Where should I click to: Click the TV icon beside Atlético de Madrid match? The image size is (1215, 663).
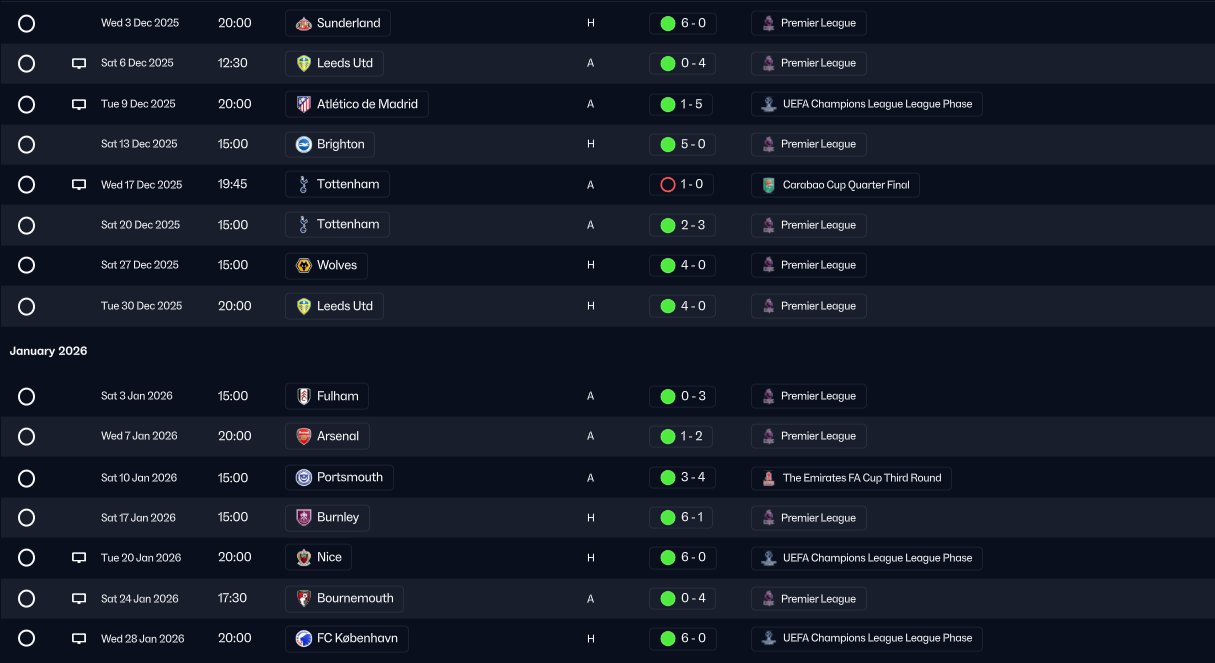[79, 104]
